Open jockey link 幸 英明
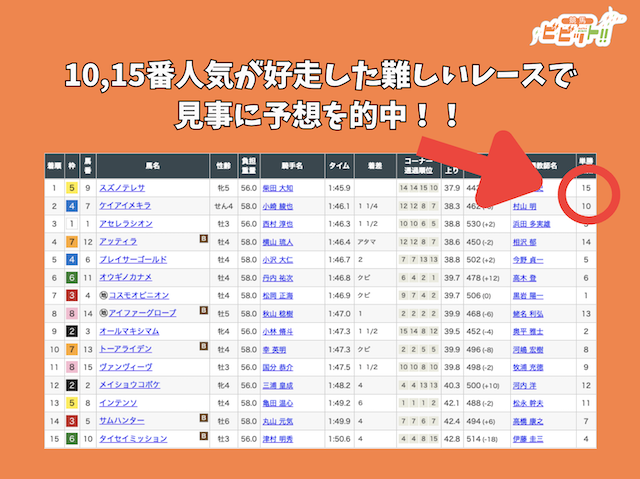This screenshot has height=479, width=640. coord(274,350)
